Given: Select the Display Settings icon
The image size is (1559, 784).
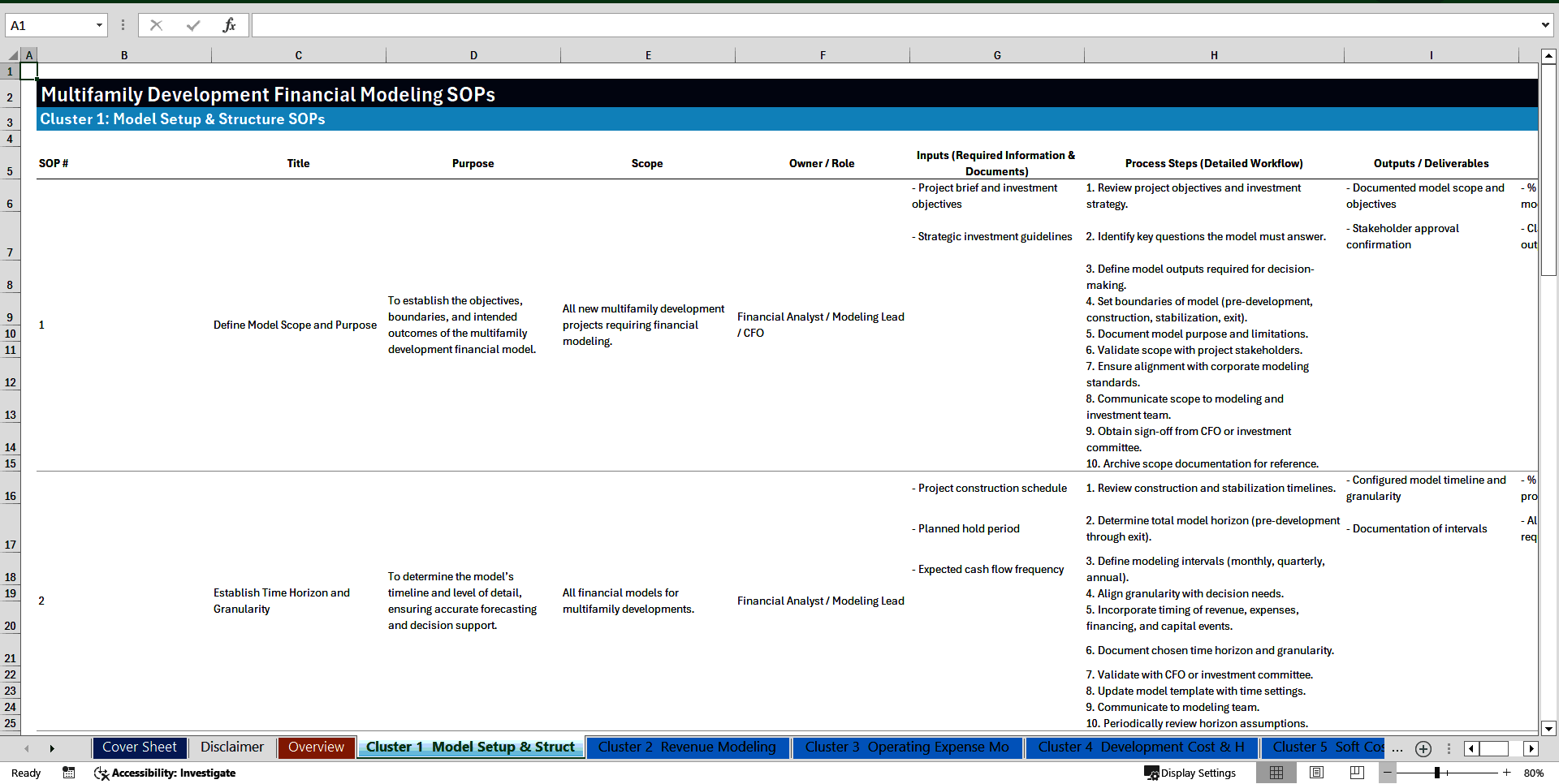Looking at the screenshot, I should coord(1151,773).
